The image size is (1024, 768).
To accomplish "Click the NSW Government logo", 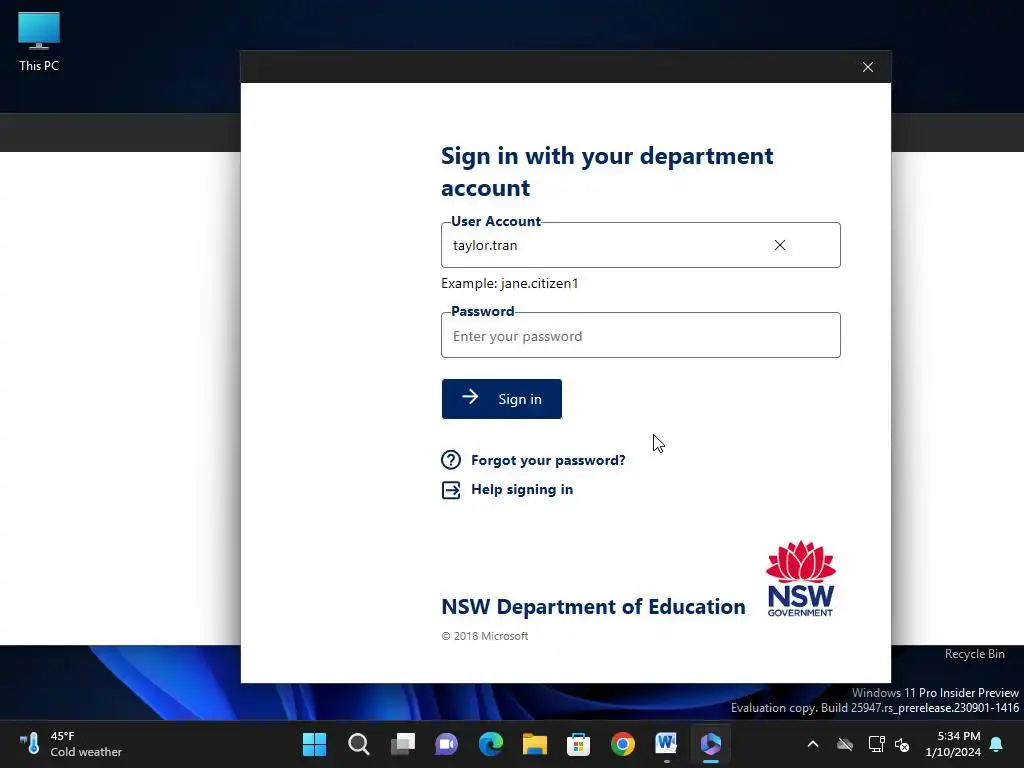I will [x=801, y=579].
